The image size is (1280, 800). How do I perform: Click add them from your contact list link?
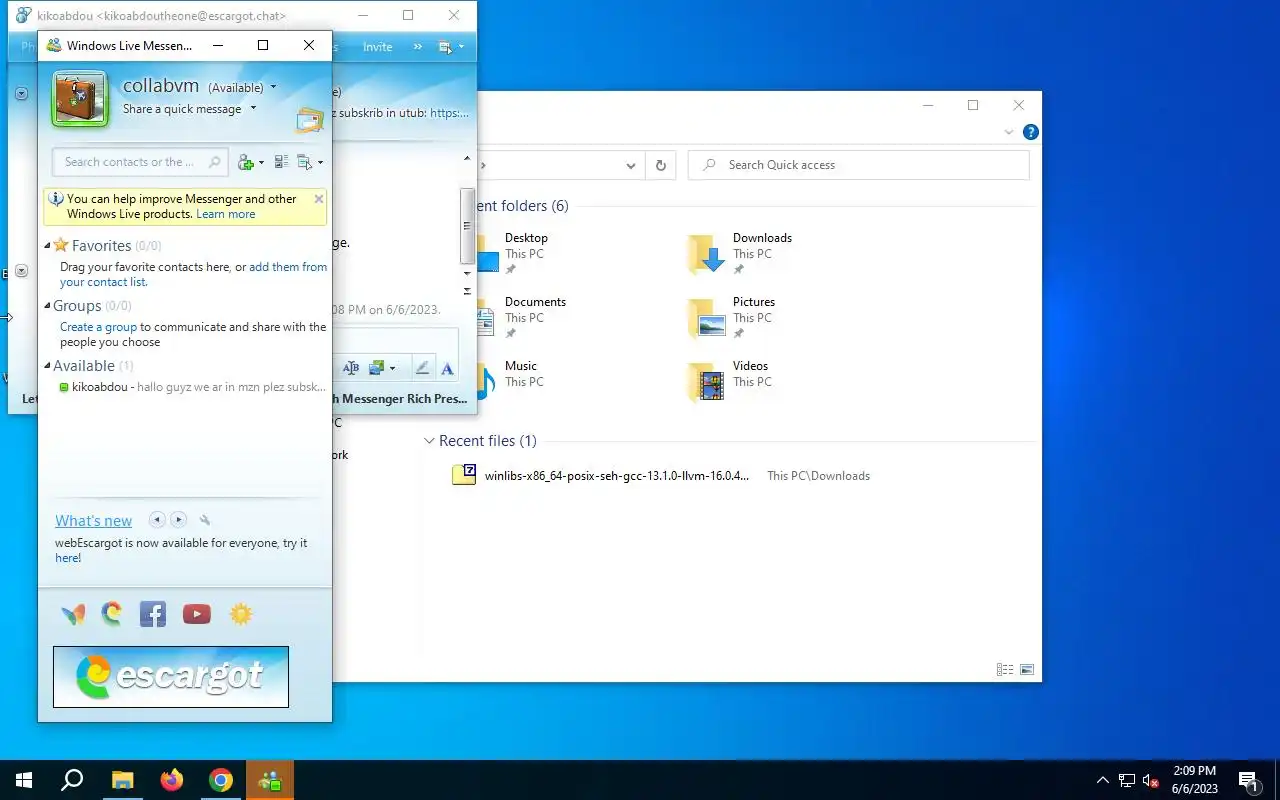click(x=193, y=274)
